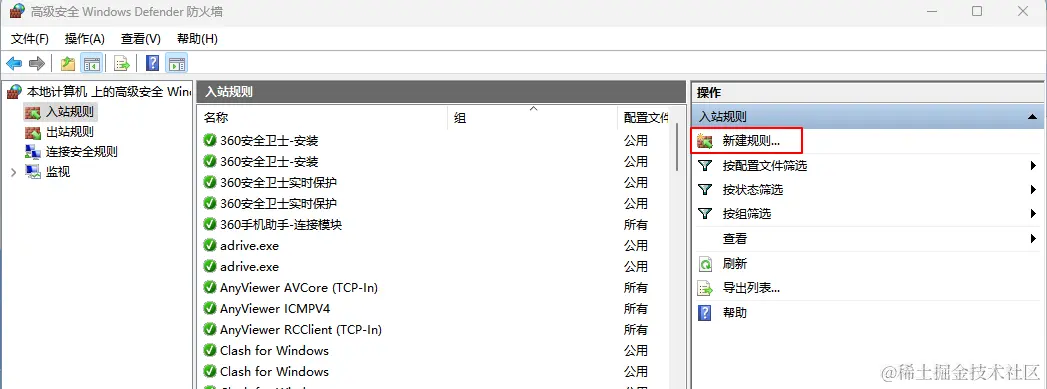Click 刷新 action link
The height and width of the screenshot is (389, 1047).
735,264
